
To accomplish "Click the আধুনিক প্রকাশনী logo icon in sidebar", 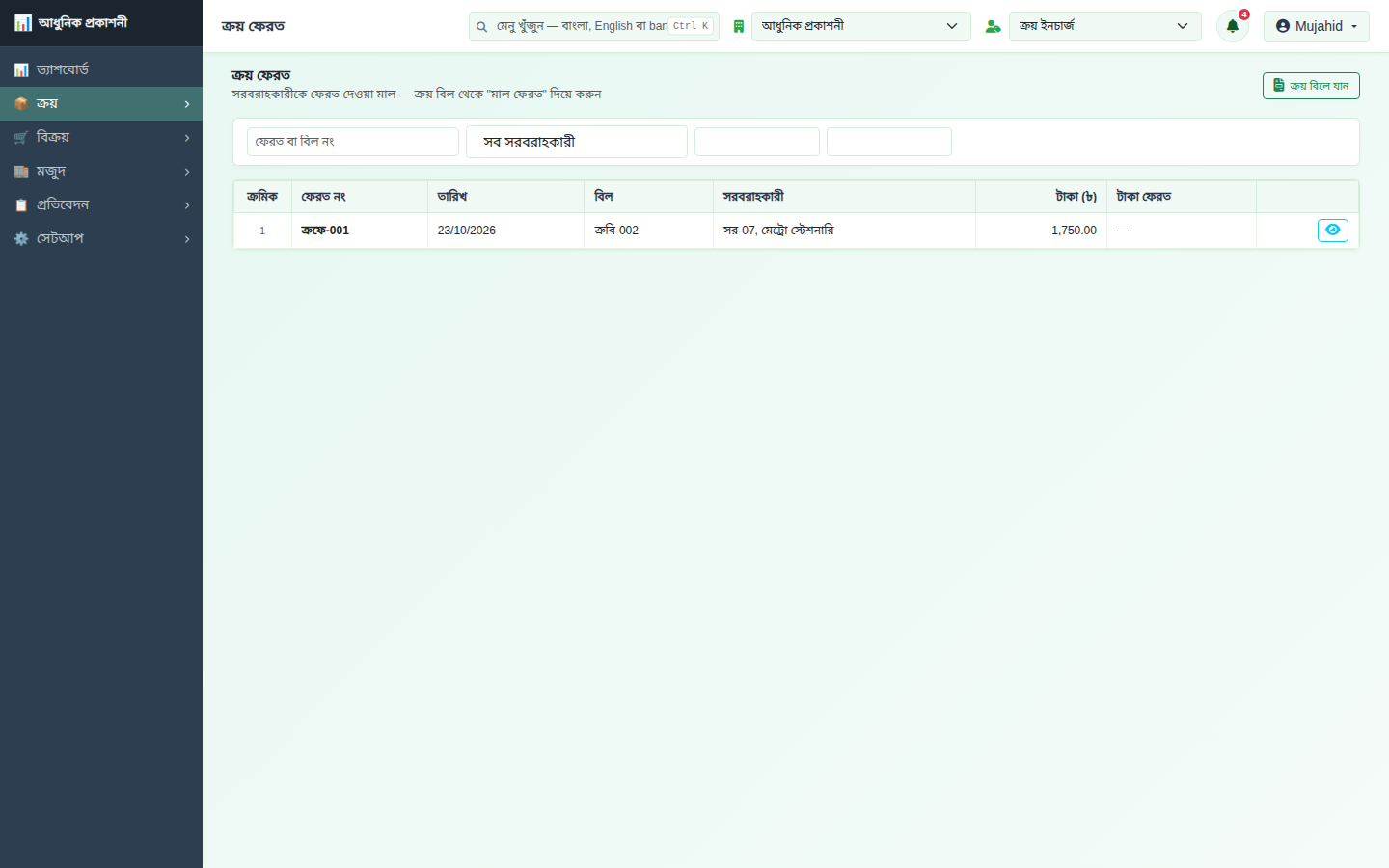I will tap(23, 23).
